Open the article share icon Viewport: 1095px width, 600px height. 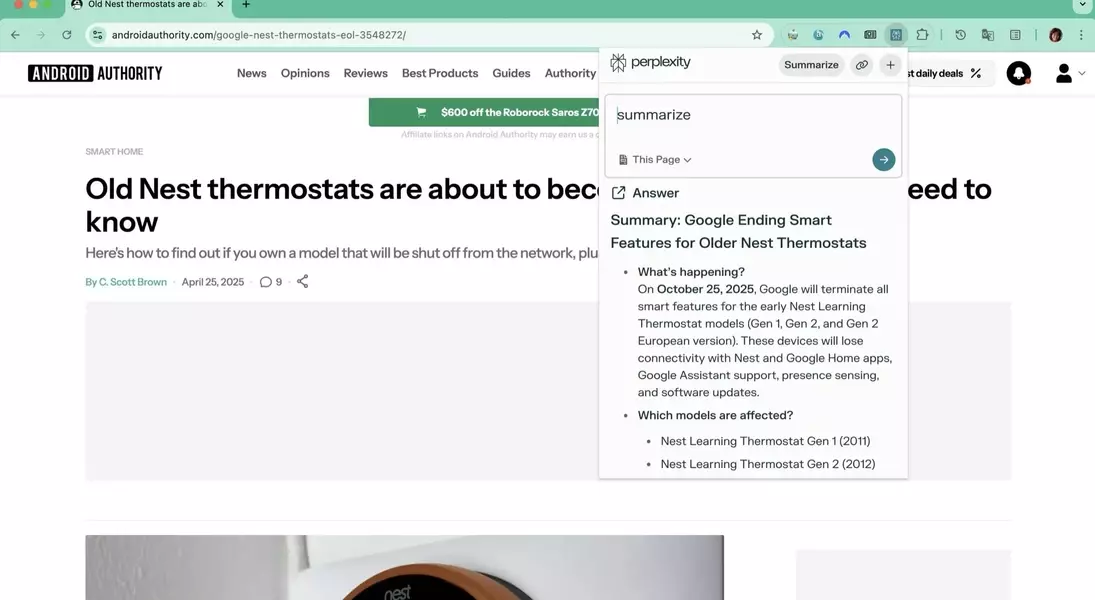[302, 281]
